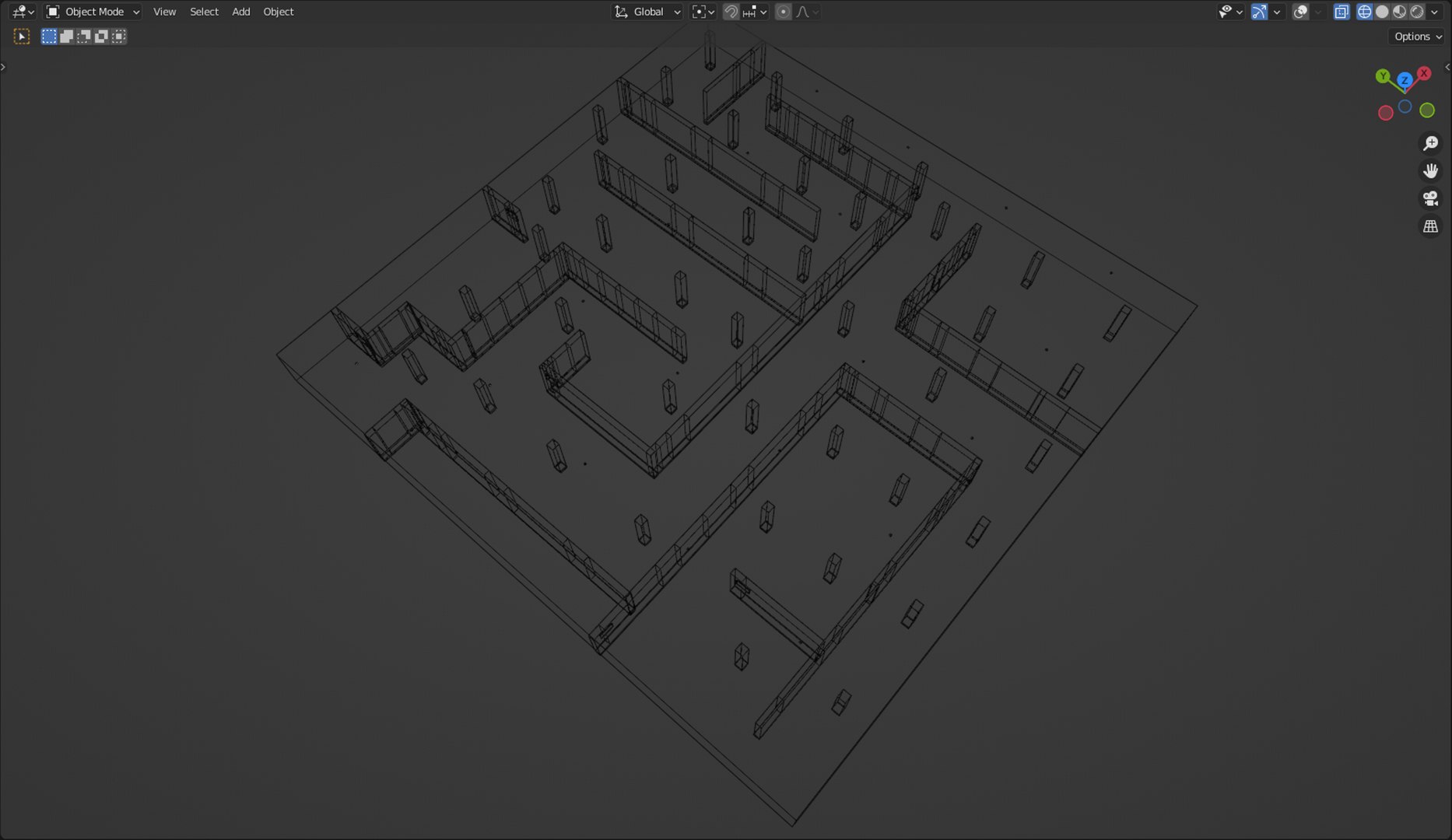This screenshot has width=1452, height=840.
Task: Open the Object Mode dropdown
Action: pyautogui.click(x=93, y=12)
